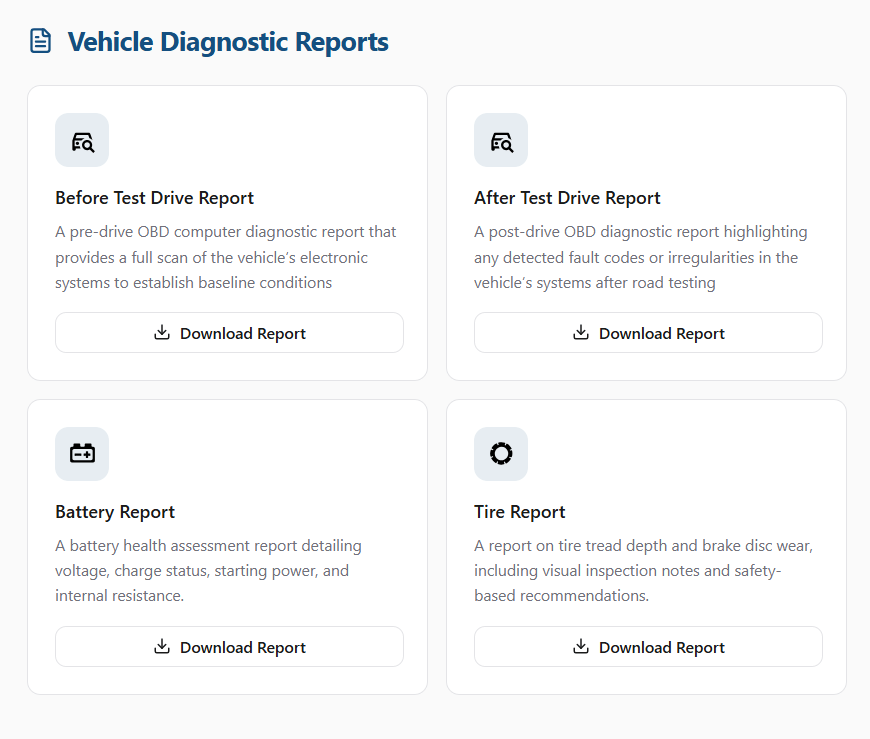Viewport: 870px width, 739px height.
Task: Download the Battery Report
Action: tap(230, 647)
